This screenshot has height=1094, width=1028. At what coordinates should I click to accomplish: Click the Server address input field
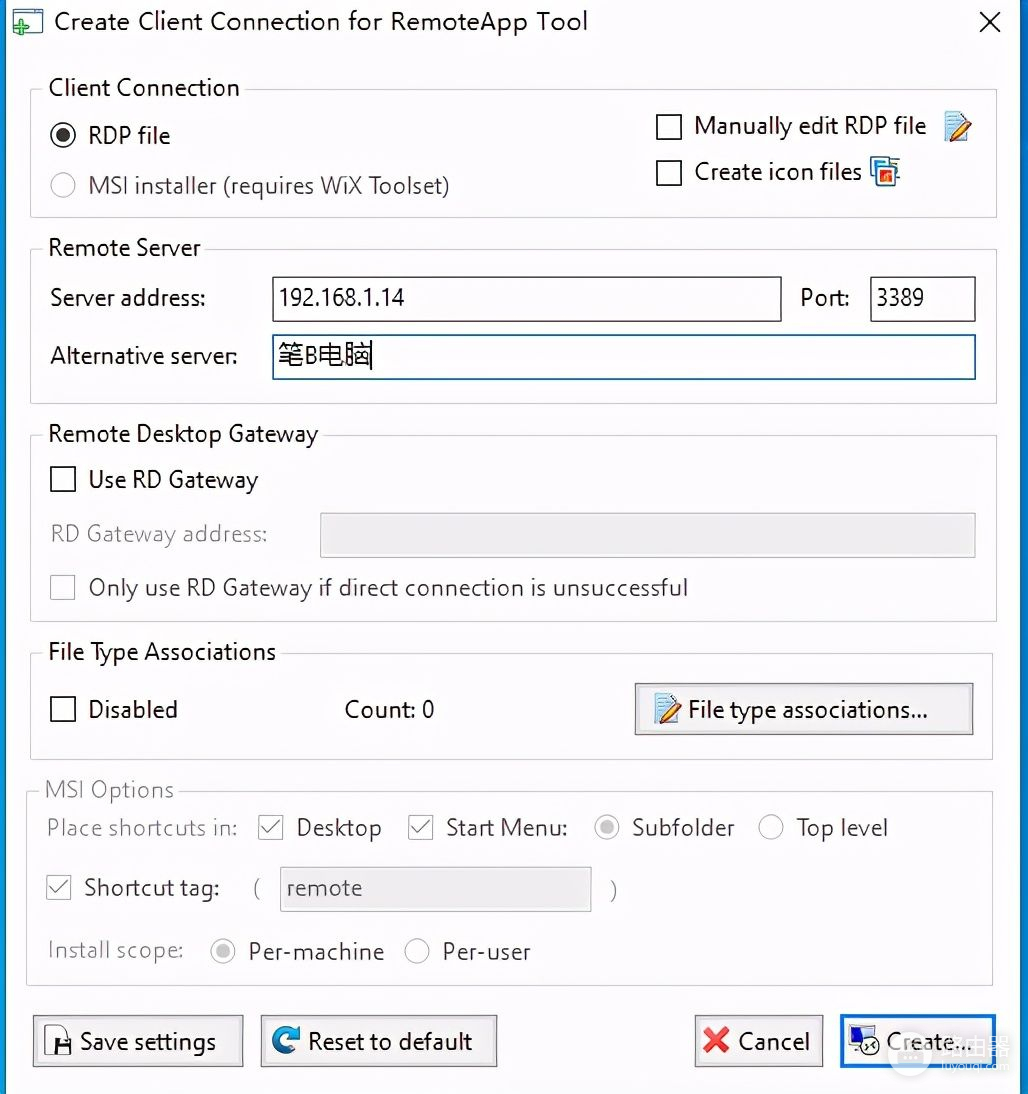526,299
